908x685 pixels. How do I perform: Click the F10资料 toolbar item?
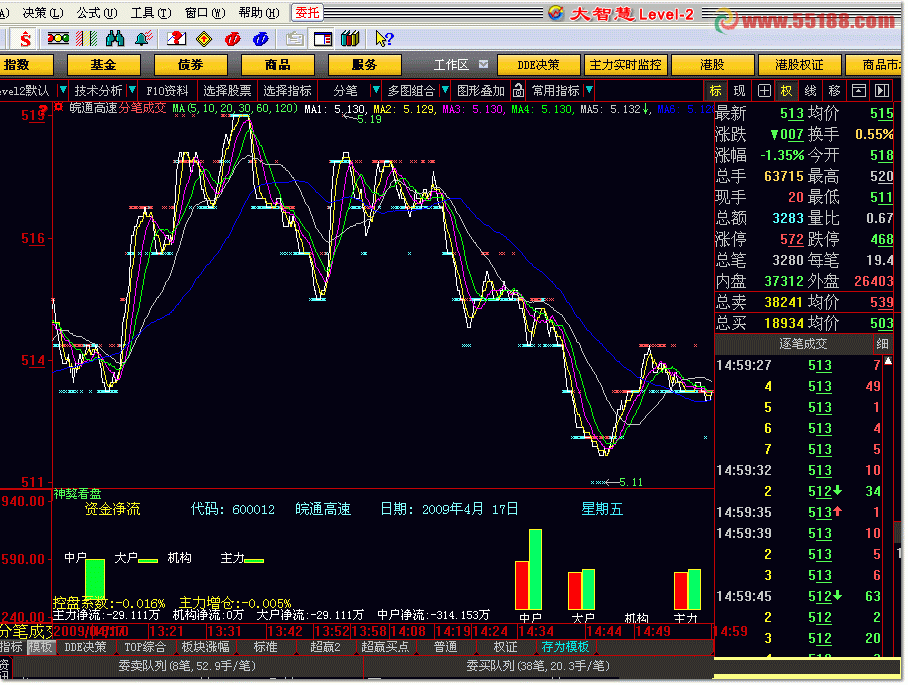tap(167, 91)
